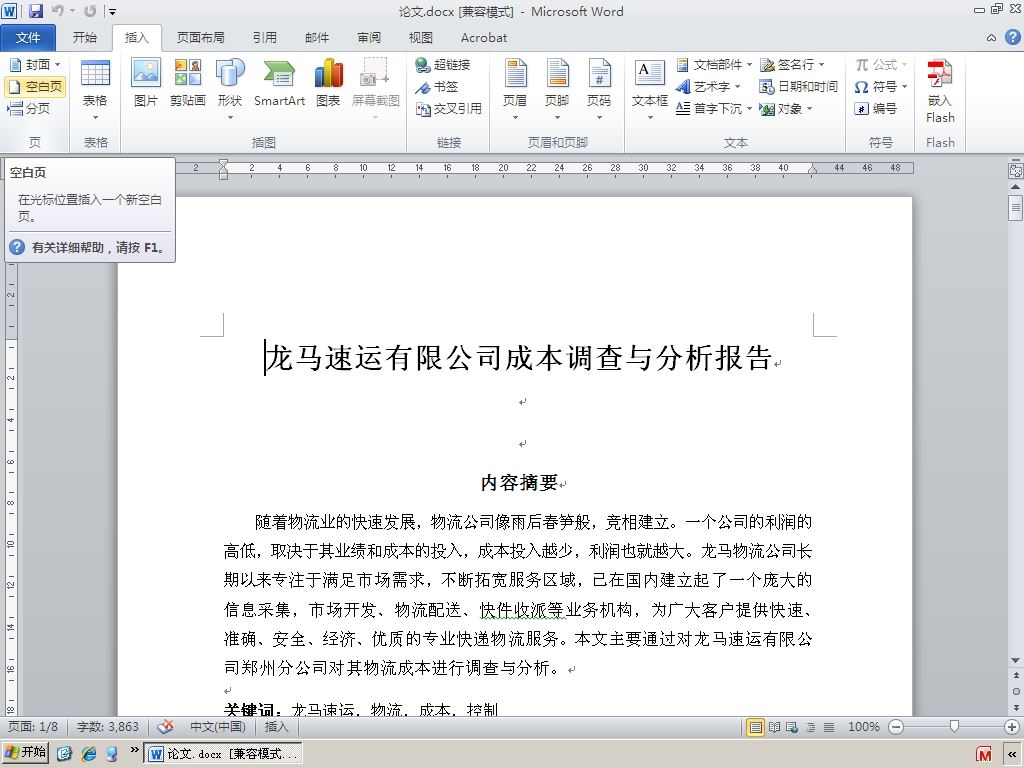Image resolution: width=1024 pixels, height=768 pixels.
Task: Toggle the ruler display button above scrollbar
Action: tap(1016, 170)
